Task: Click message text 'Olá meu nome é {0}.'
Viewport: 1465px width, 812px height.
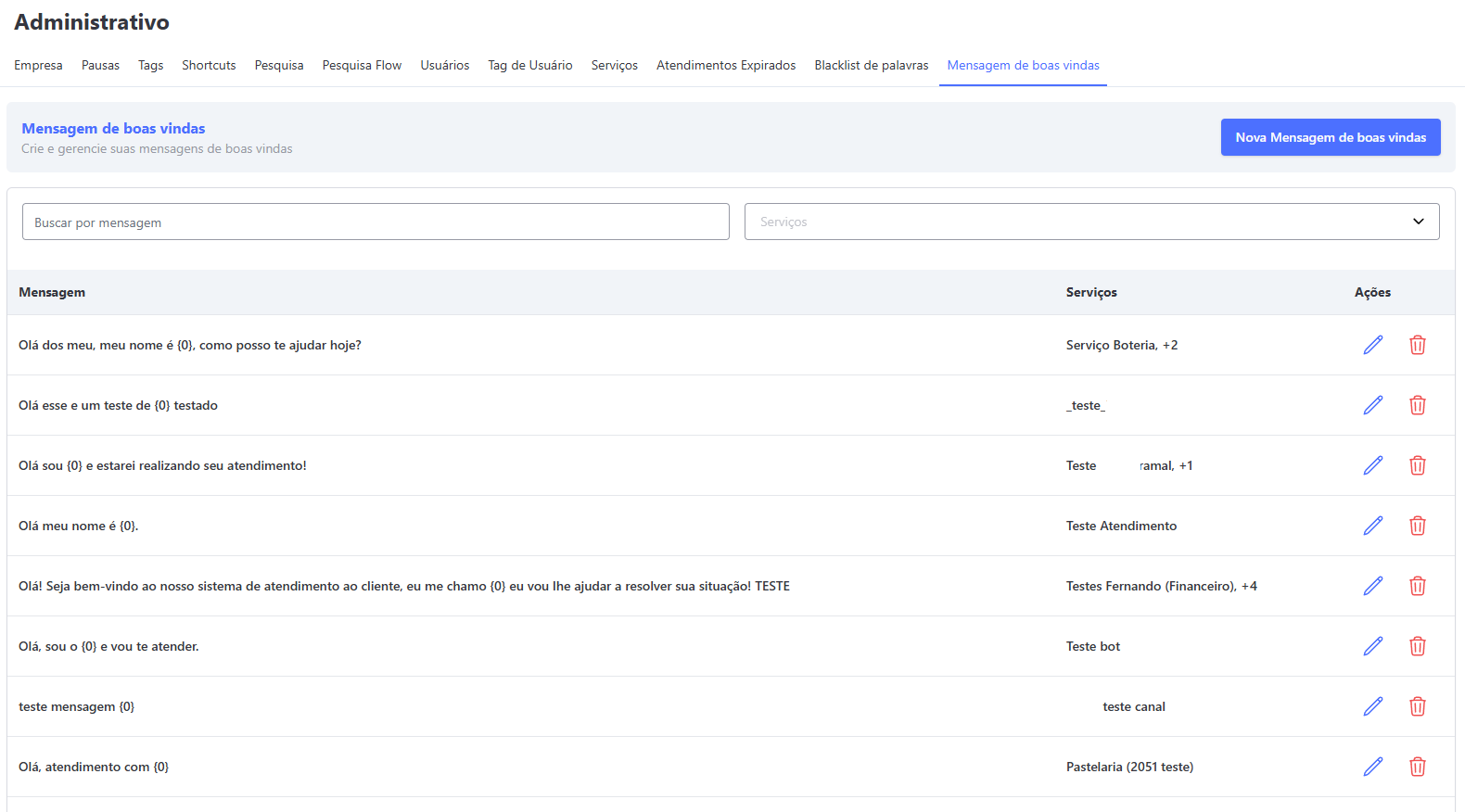Action: coord(78,526)
